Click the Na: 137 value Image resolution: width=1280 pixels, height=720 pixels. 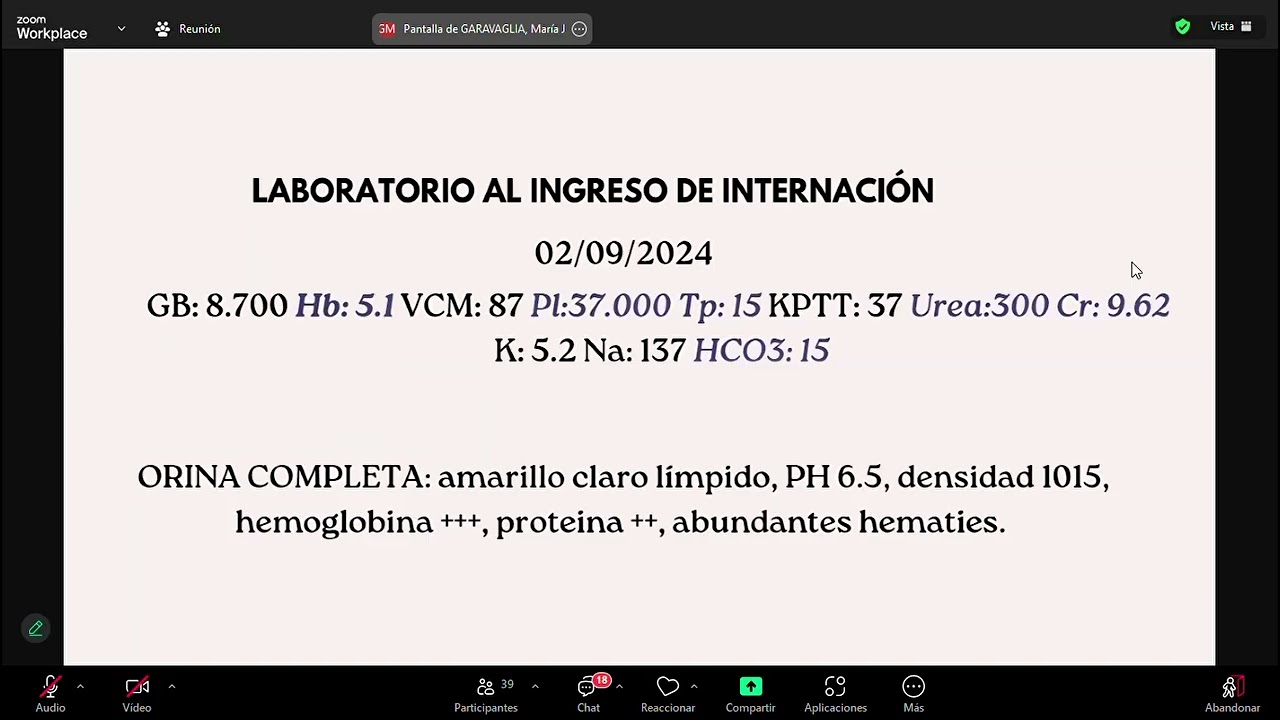(635, 350)
